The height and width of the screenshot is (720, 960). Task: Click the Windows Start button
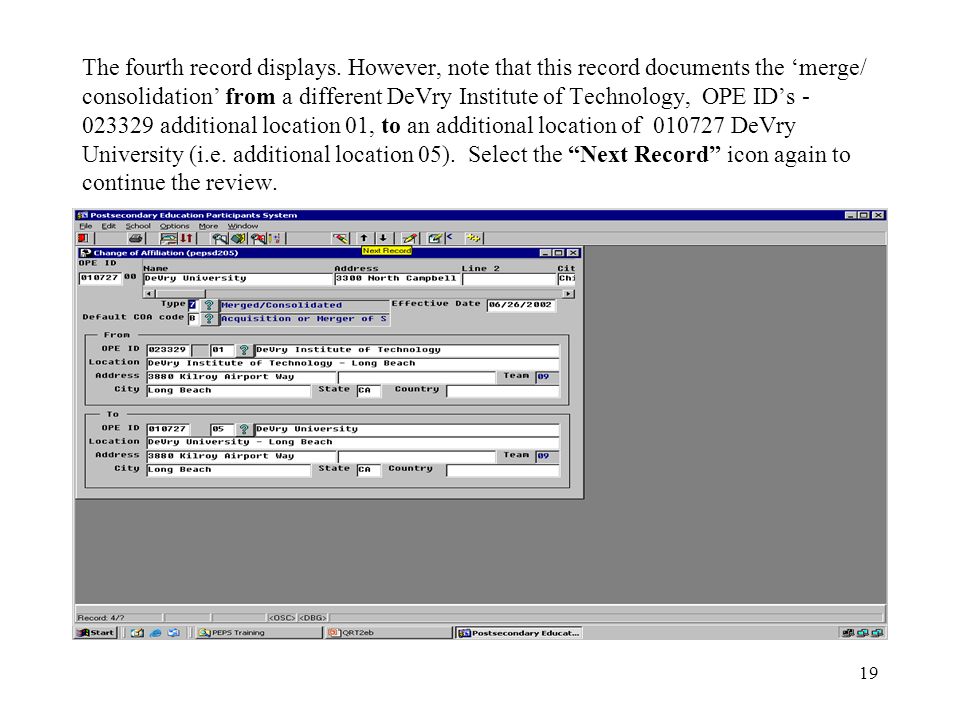click(x=96, y=632)
